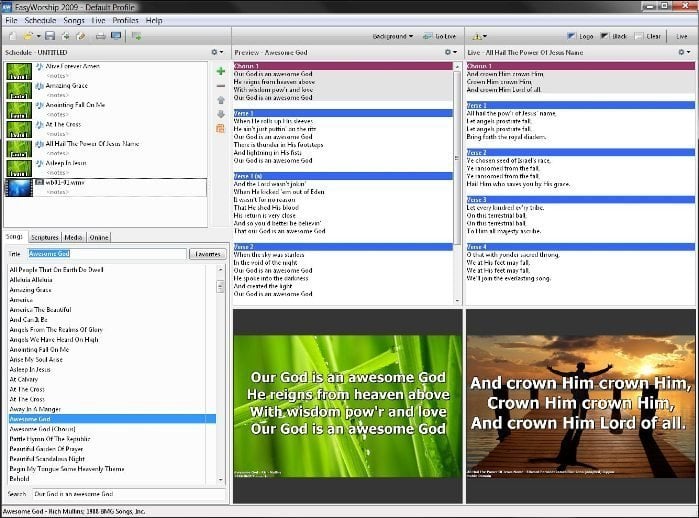Screen dimensions: 699x518
Task: Select Awesome God in song list
Action: [112, 419]
